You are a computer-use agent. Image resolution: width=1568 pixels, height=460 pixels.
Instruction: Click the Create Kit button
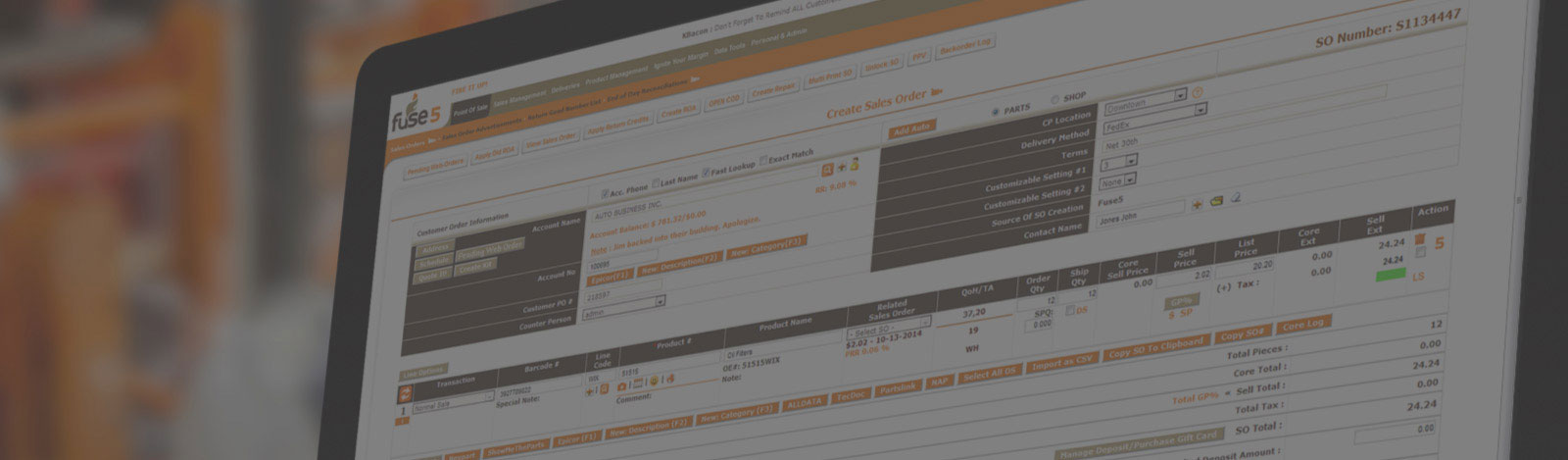[477, 266]
